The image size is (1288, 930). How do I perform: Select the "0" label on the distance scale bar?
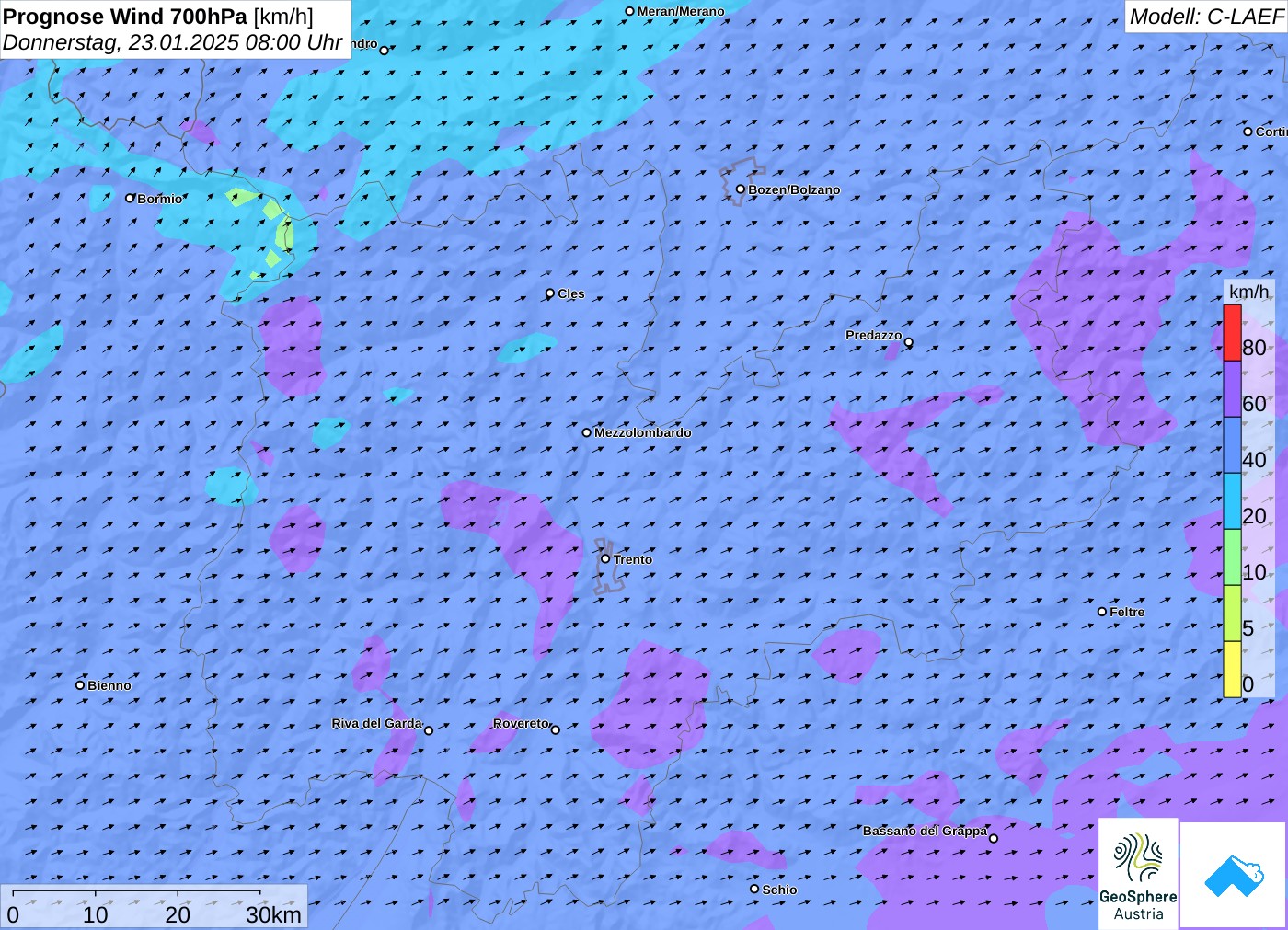click(x=13, y=914)
